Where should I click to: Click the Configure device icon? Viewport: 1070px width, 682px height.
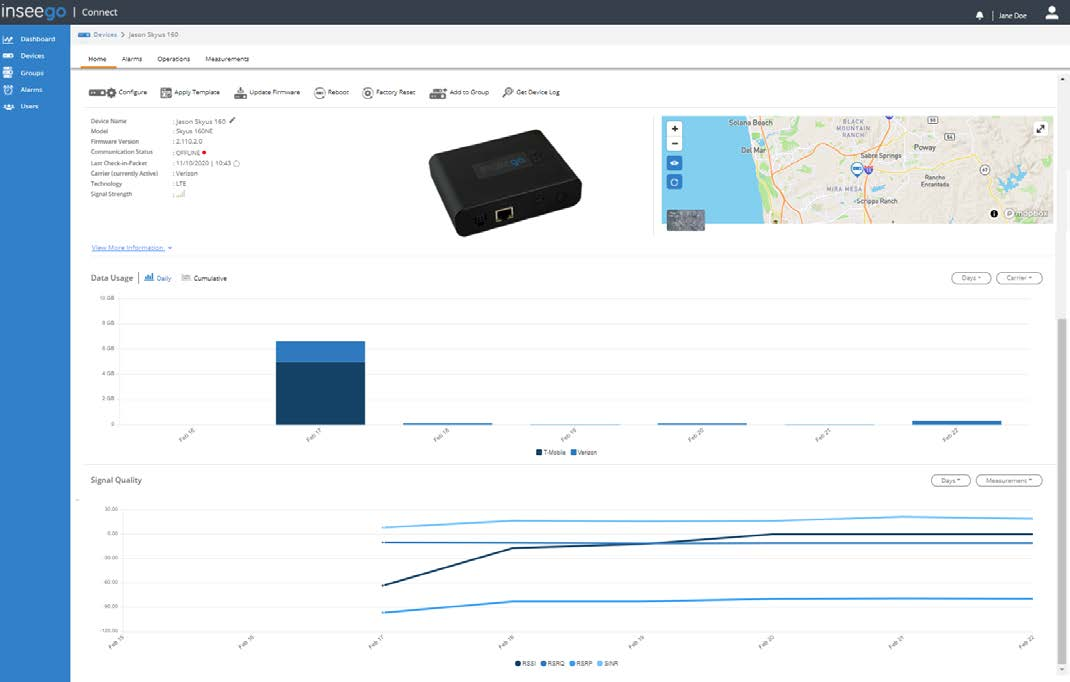click(102, 92)
